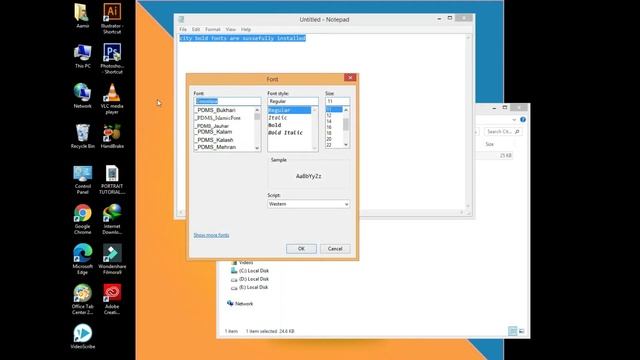This screenshot has height=360, width=640.
Task: Open the Notepad File menu
Action: click(183, 29)
